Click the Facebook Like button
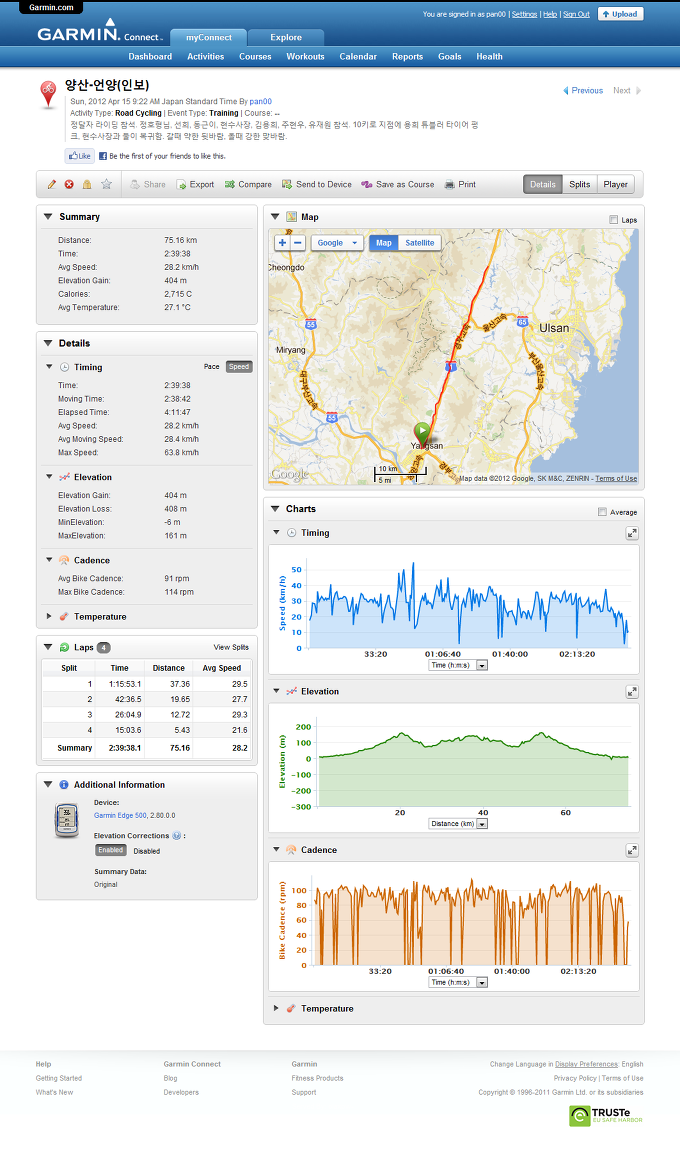The image size is (680, 1149). (79, 156)
